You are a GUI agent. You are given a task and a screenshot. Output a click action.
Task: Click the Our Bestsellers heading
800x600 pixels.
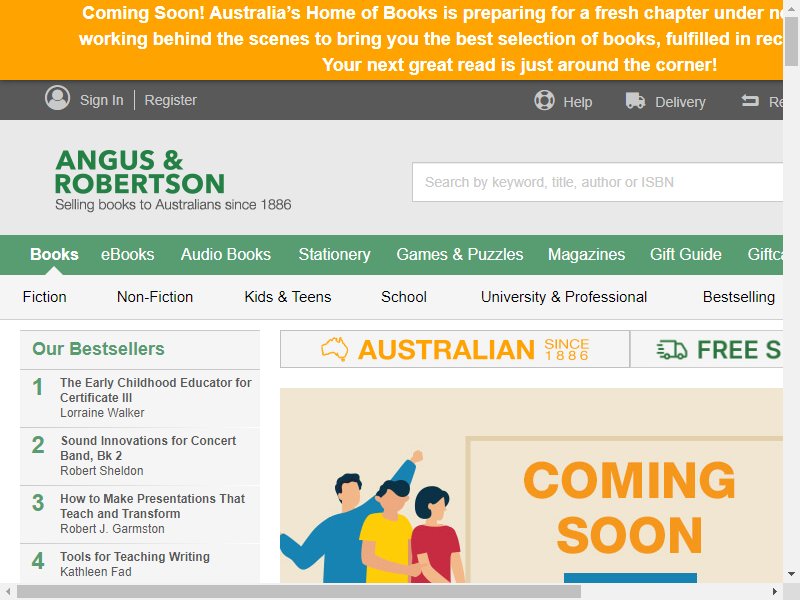(98, 349)
